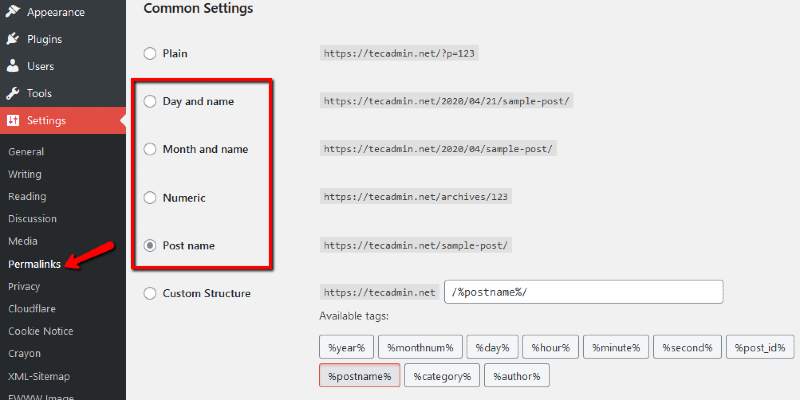Select the Post name radio button
The width and height of the screenshot is (800, 400).
pyautogui.click(x=150, y=245)
